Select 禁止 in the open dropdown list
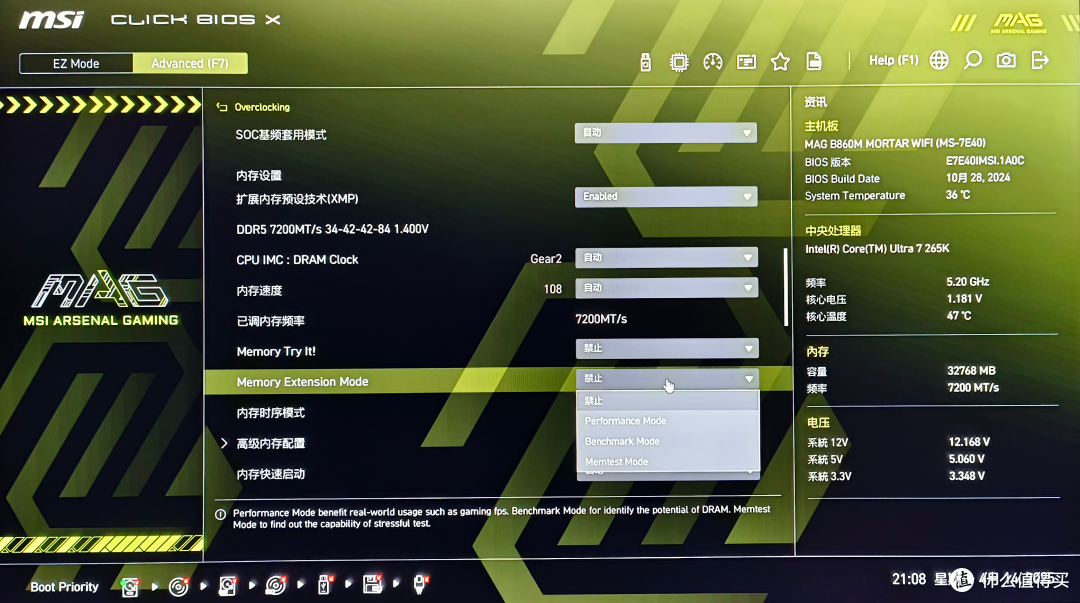This screenshot has height=603, width=1080. (x=667, y=401)
